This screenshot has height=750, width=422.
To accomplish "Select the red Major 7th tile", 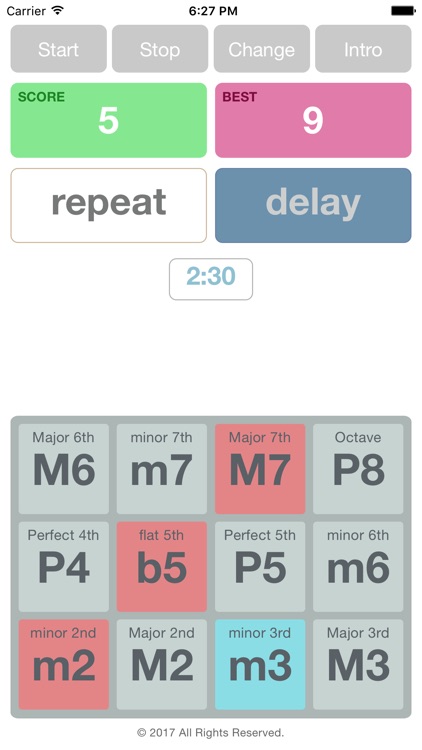I will (x=260, y=469).
